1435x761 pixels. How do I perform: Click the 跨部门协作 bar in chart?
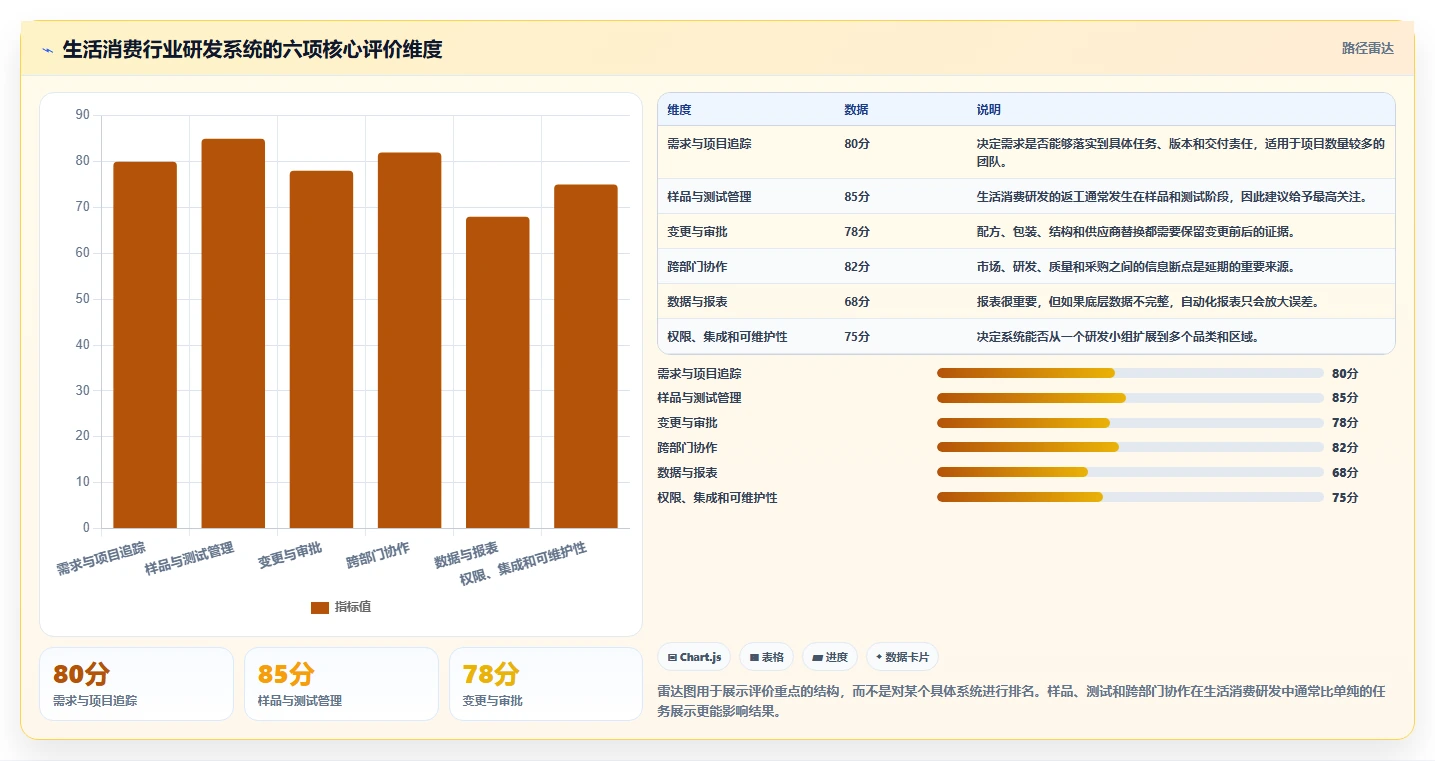click(x=409, y=340)
